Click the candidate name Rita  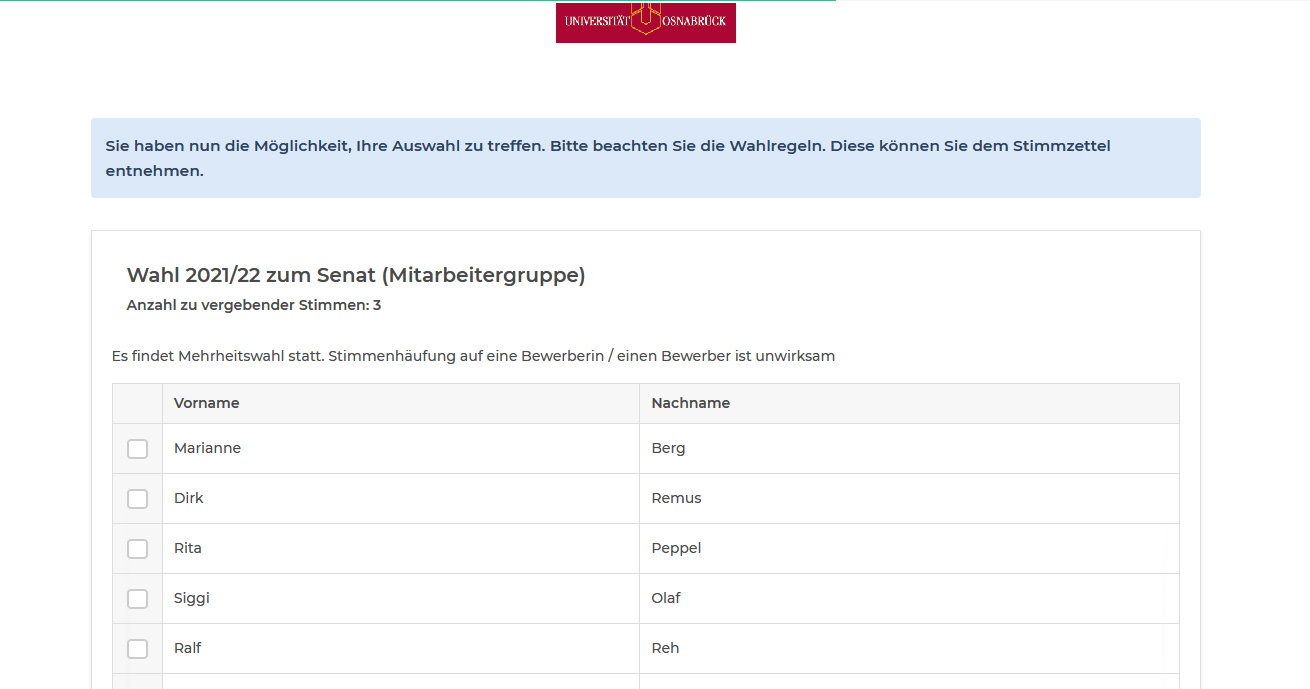tap(187, 547)
